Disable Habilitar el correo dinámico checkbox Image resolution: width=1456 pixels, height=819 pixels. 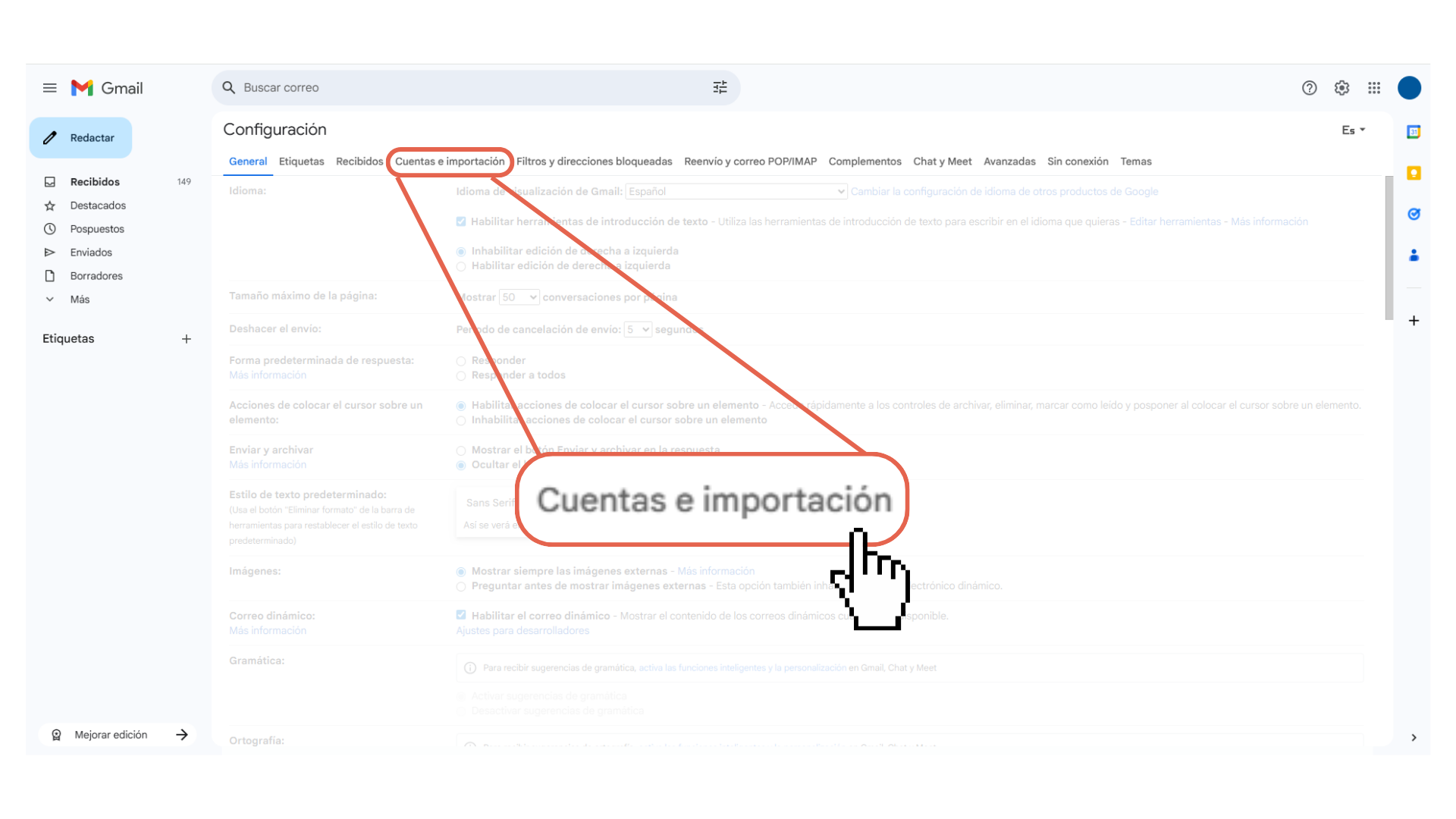[460, 616]
